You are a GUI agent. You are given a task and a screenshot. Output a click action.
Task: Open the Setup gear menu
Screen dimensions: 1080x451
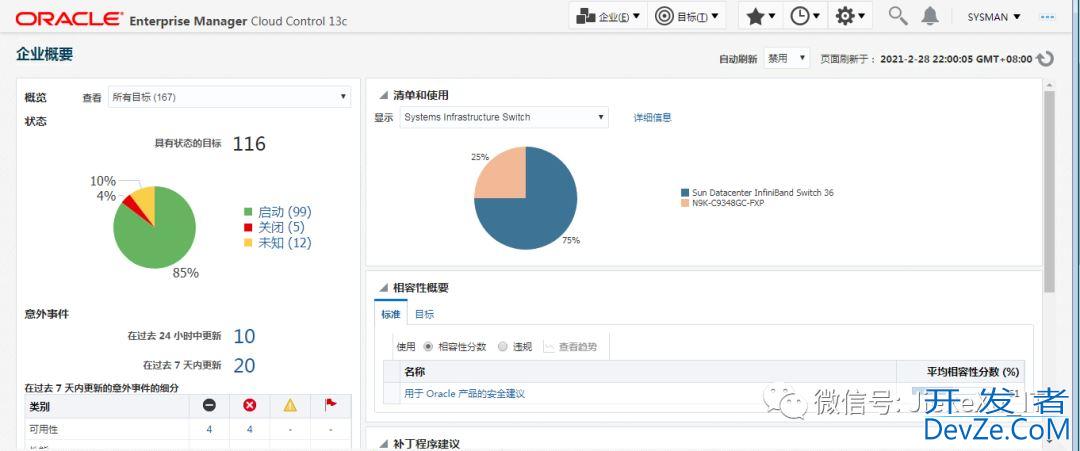tap(849, 17)
